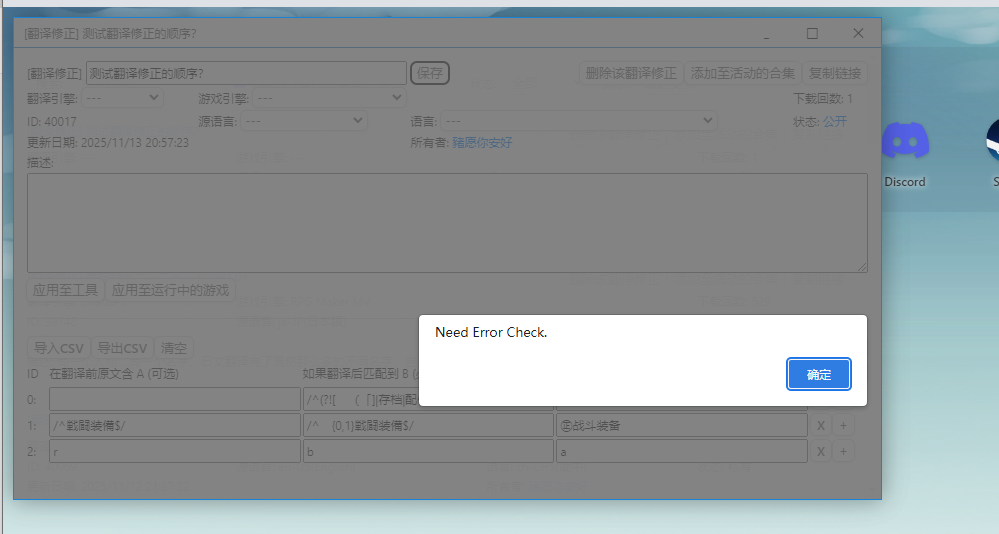
Task: Expand the 翻译引擎 dropdown
Action: (123, 98)
